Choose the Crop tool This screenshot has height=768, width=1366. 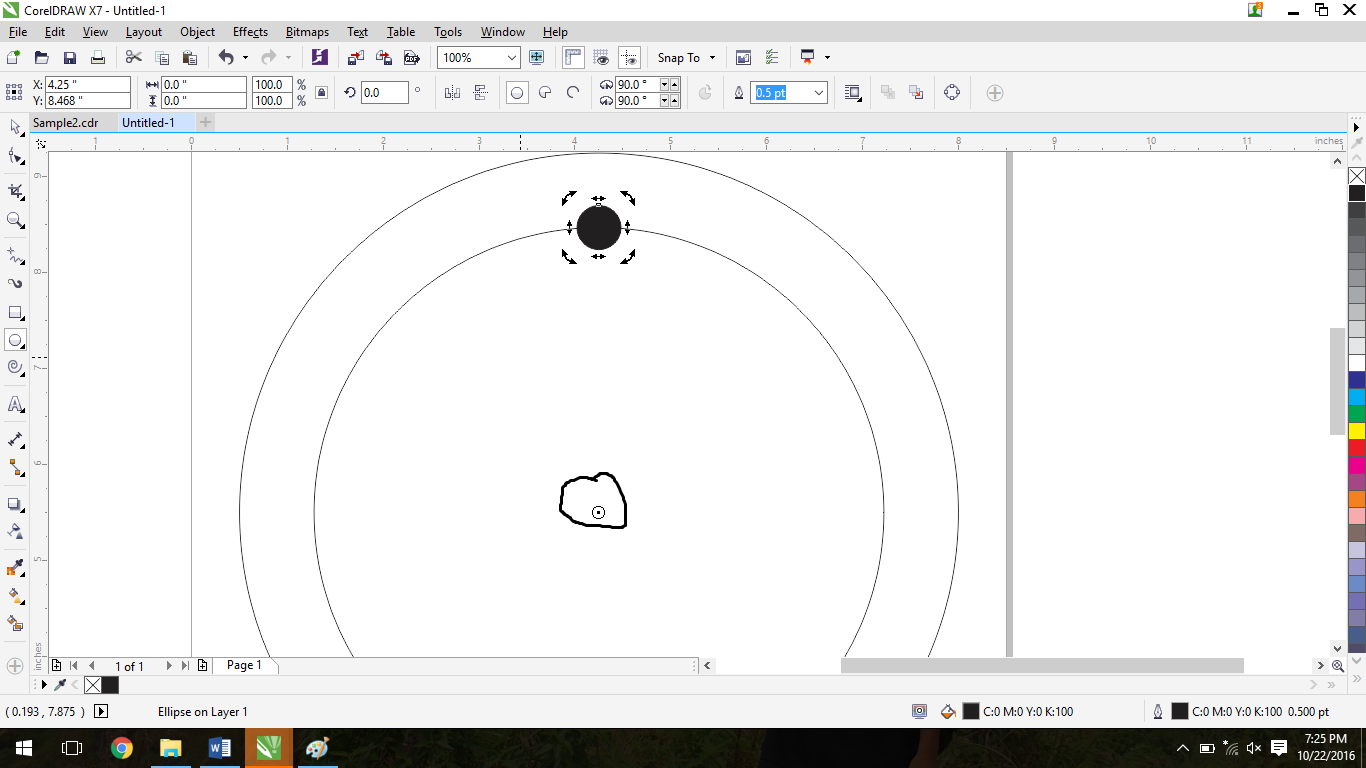coord(15,191)
